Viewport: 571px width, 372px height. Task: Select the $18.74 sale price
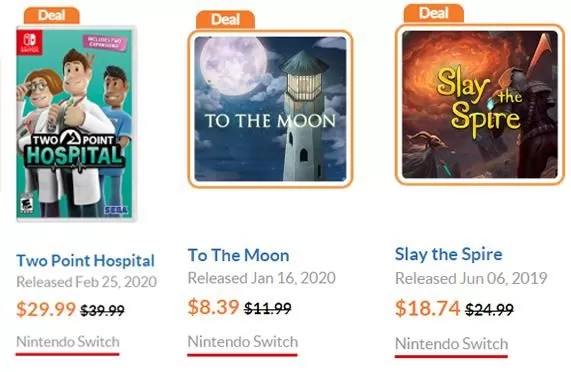click(428, 308)
